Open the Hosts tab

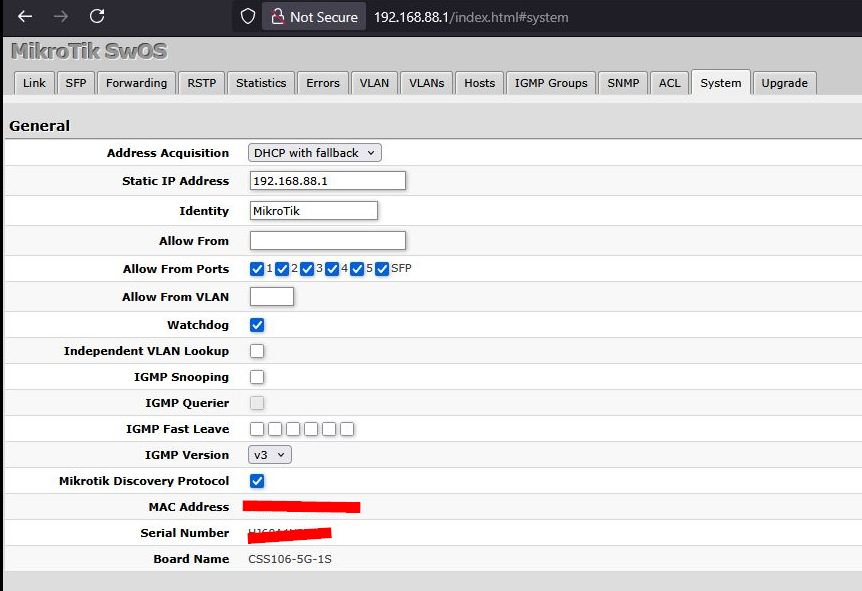(x=479, y=83)
